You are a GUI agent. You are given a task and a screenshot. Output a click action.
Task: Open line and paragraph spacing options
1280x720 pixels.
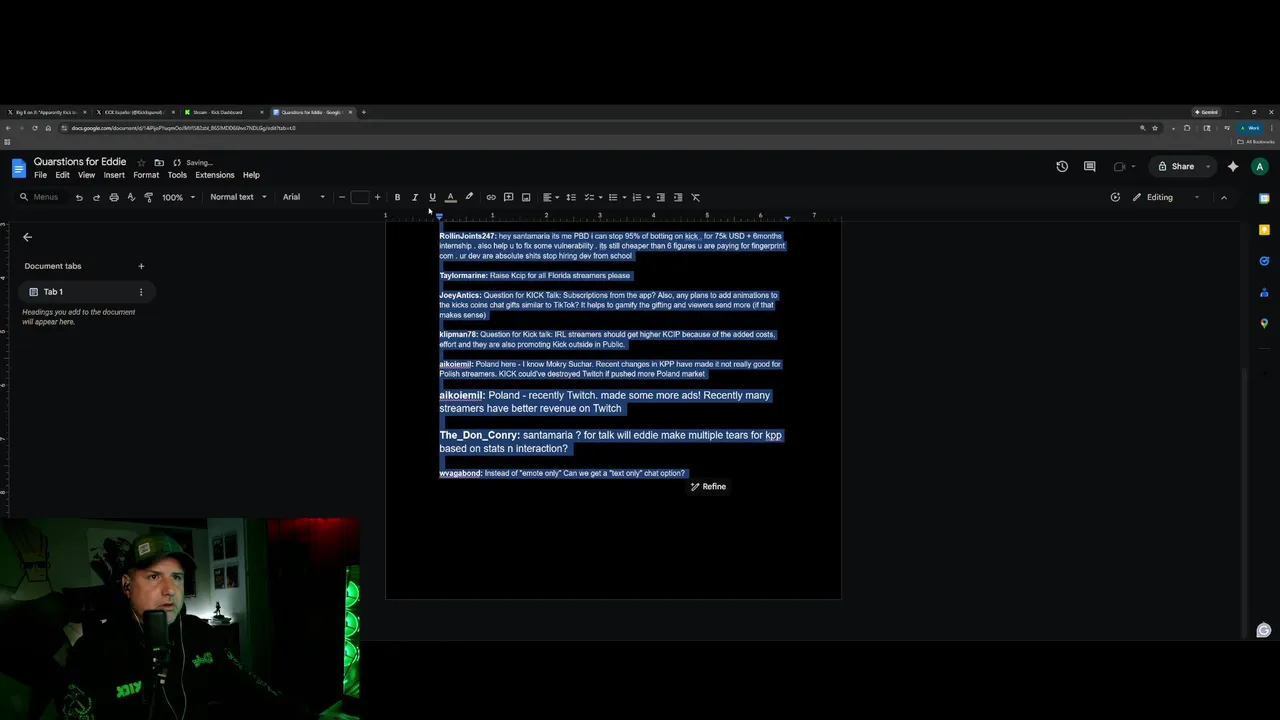point(571,197)
